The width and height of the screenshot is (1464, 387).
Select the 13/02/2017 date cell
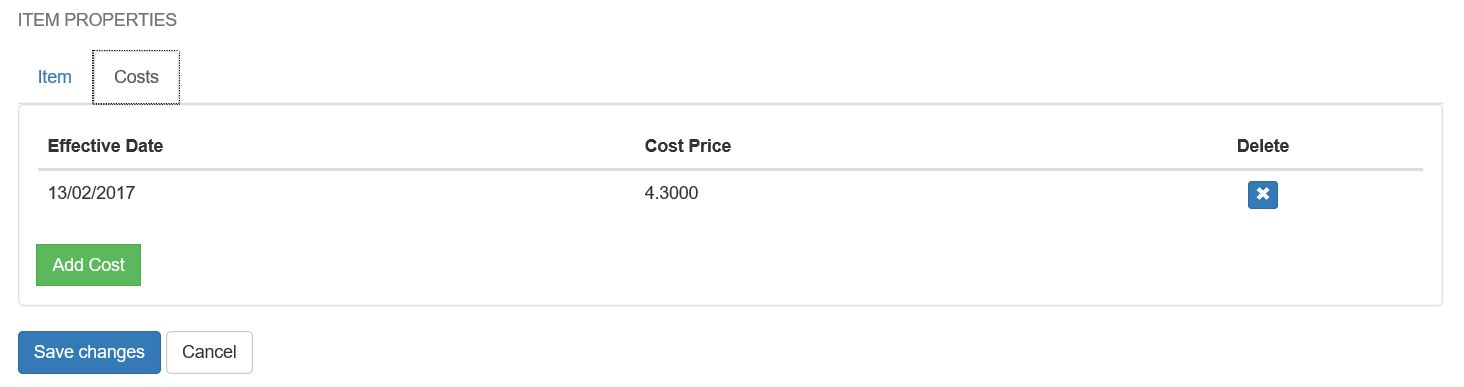91,193
